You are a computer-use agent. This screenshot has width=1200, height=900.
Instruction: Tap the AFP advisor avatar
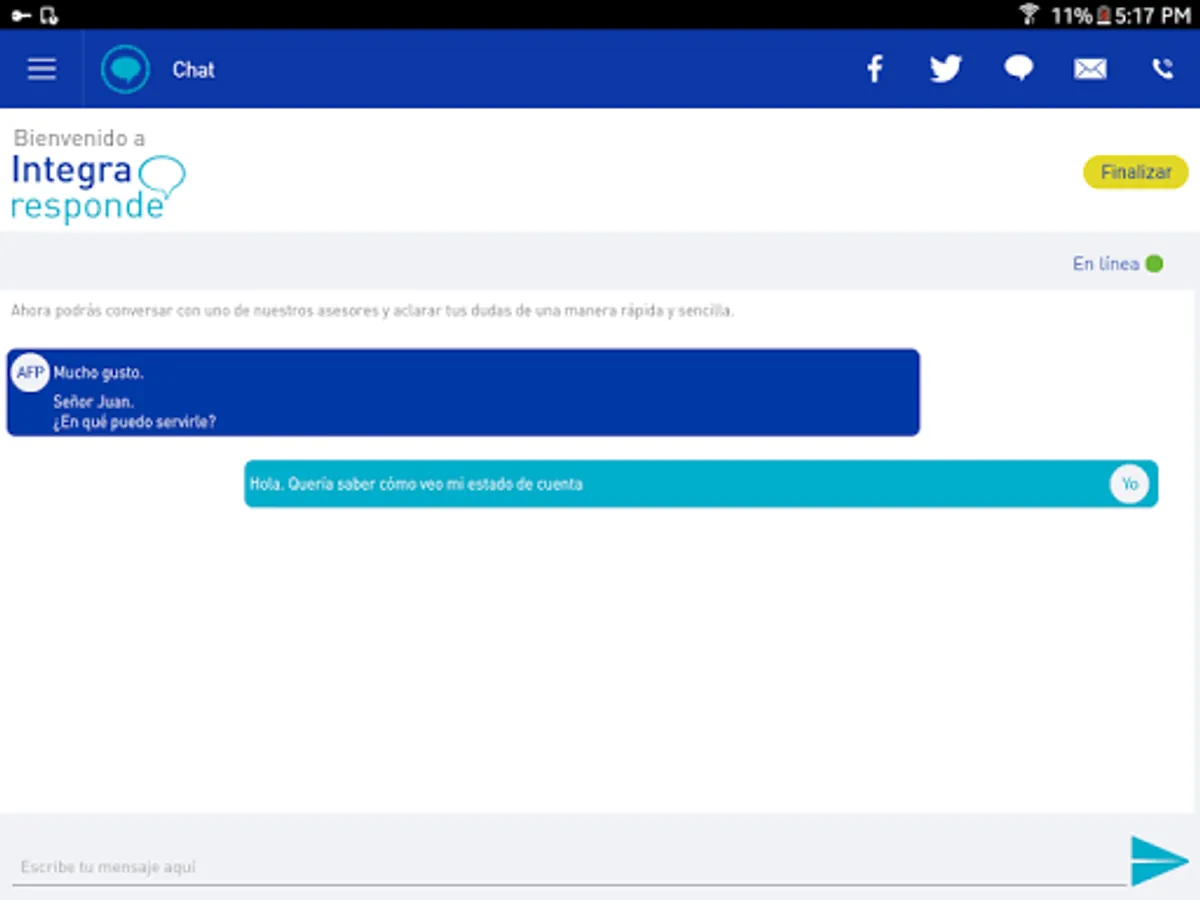coord(30,373)
